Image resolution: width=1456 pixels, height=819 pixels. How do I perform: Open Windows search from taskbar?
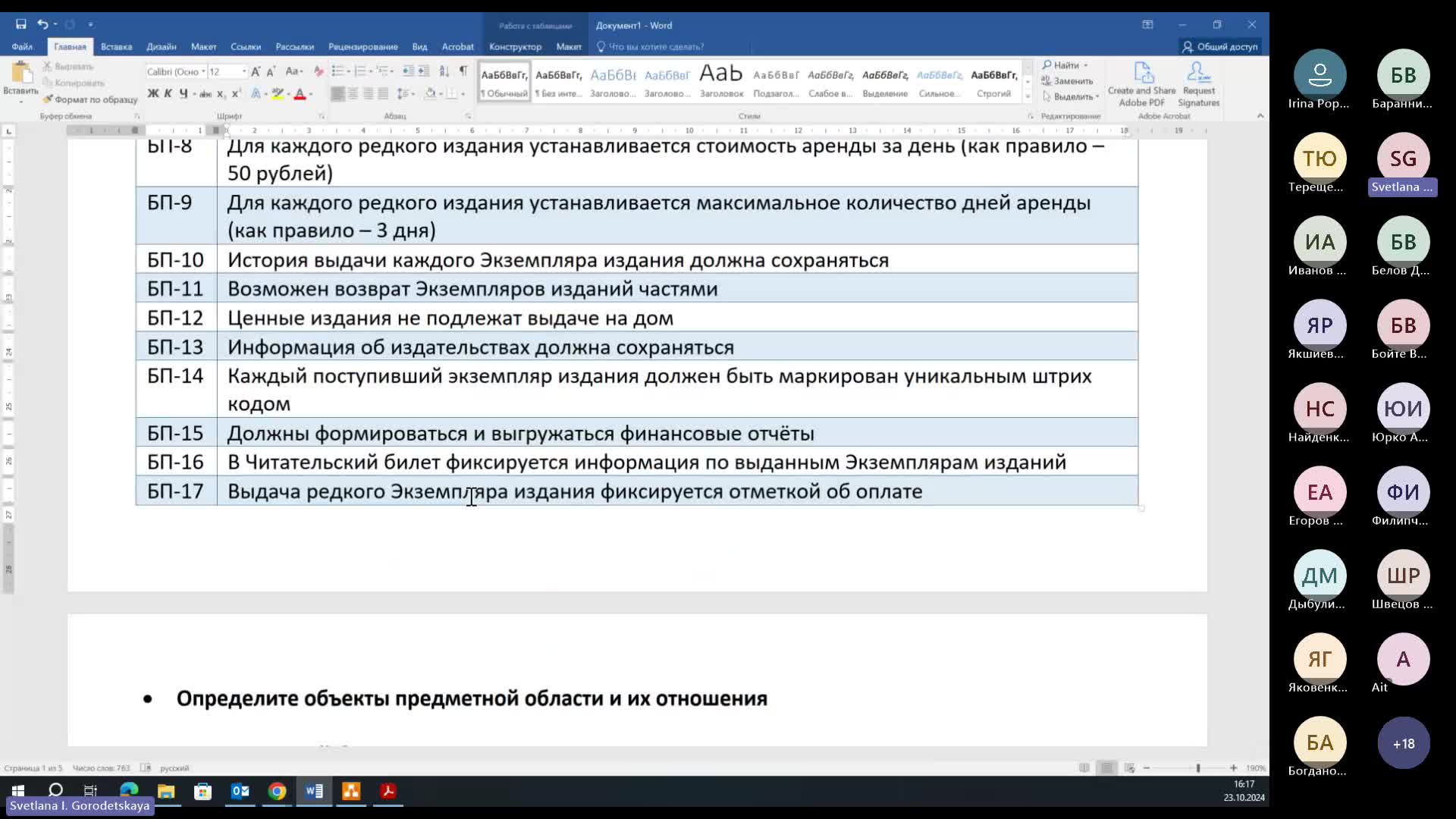(55, 791)
